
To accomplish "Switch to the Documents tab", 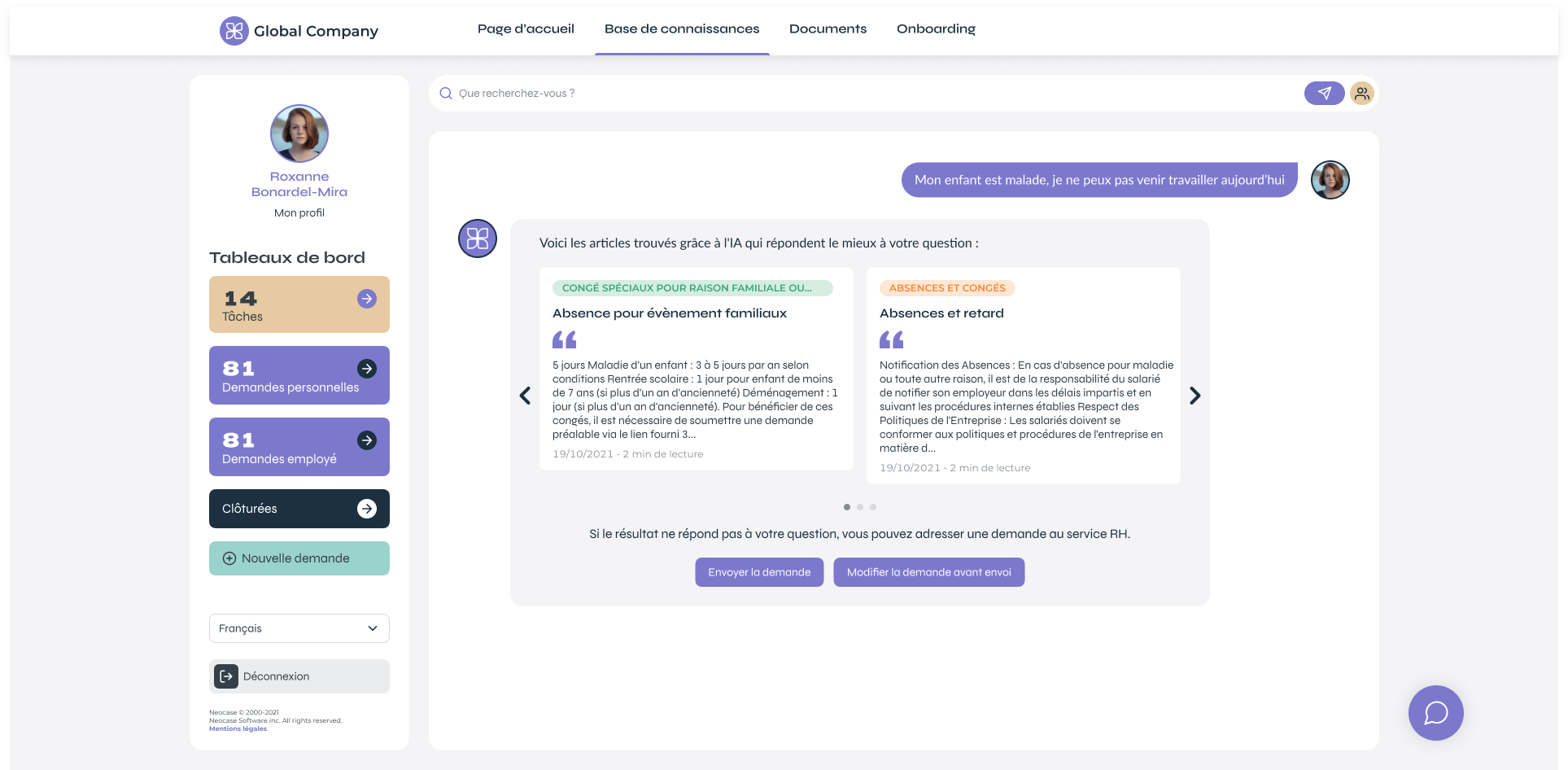I will [x=828, y=29].
